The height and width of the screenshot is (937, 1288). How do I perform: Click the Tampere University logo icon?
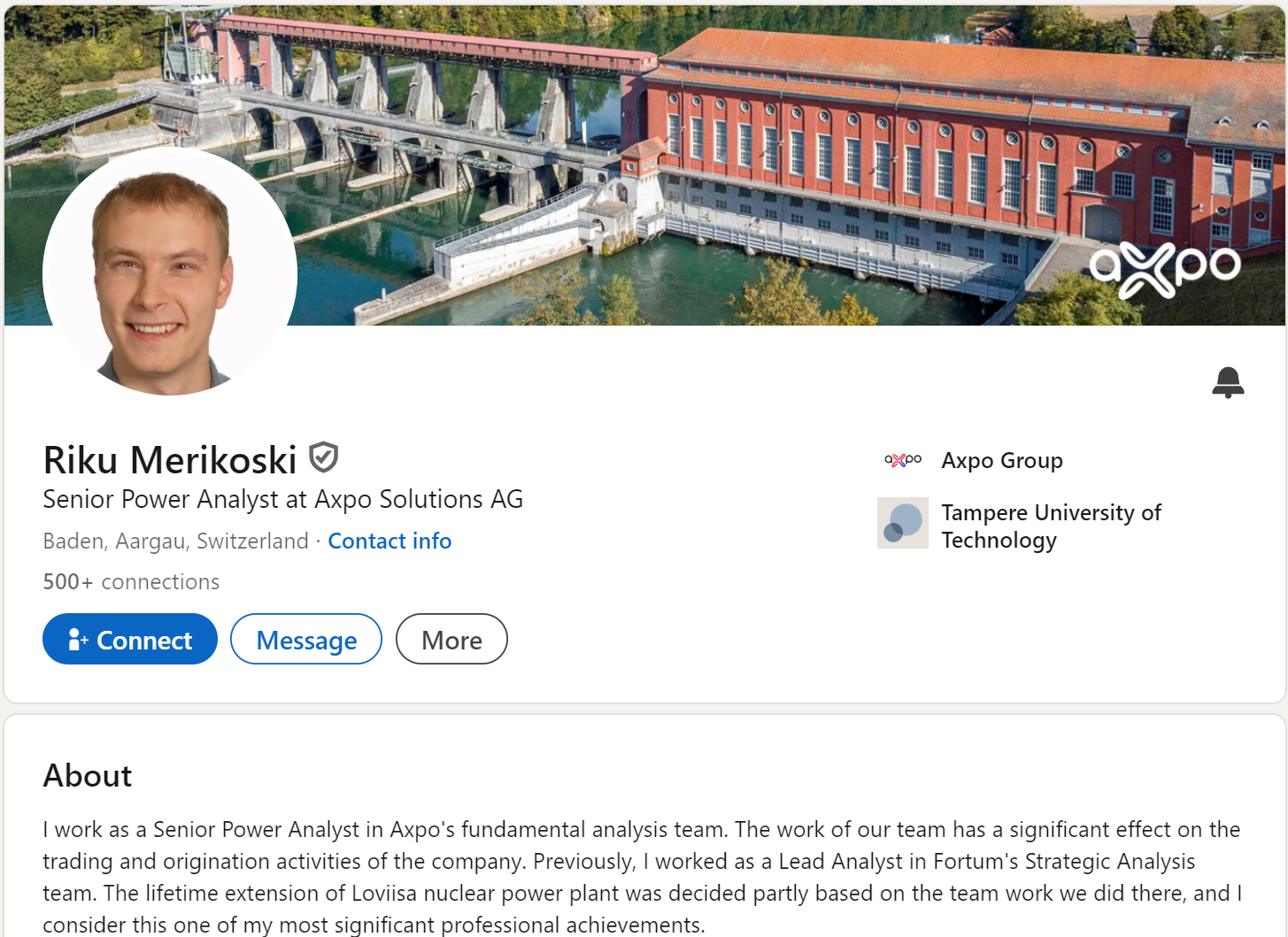click(x=903, y=523)
